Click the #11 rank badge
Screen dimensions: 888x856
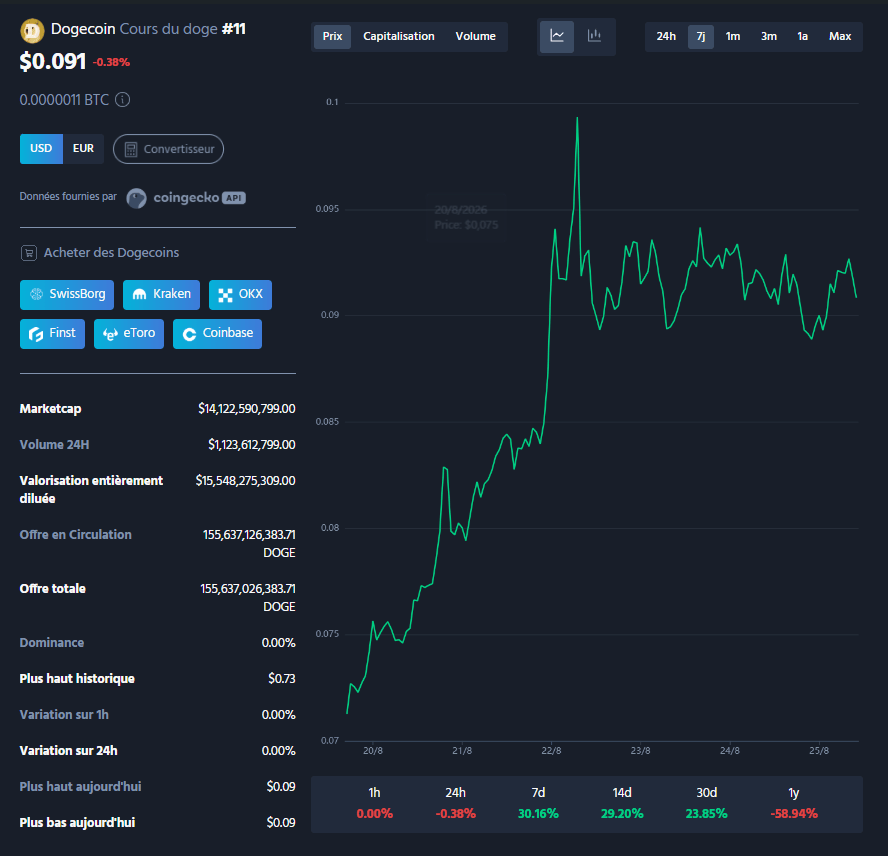click(x=234, y=29)
